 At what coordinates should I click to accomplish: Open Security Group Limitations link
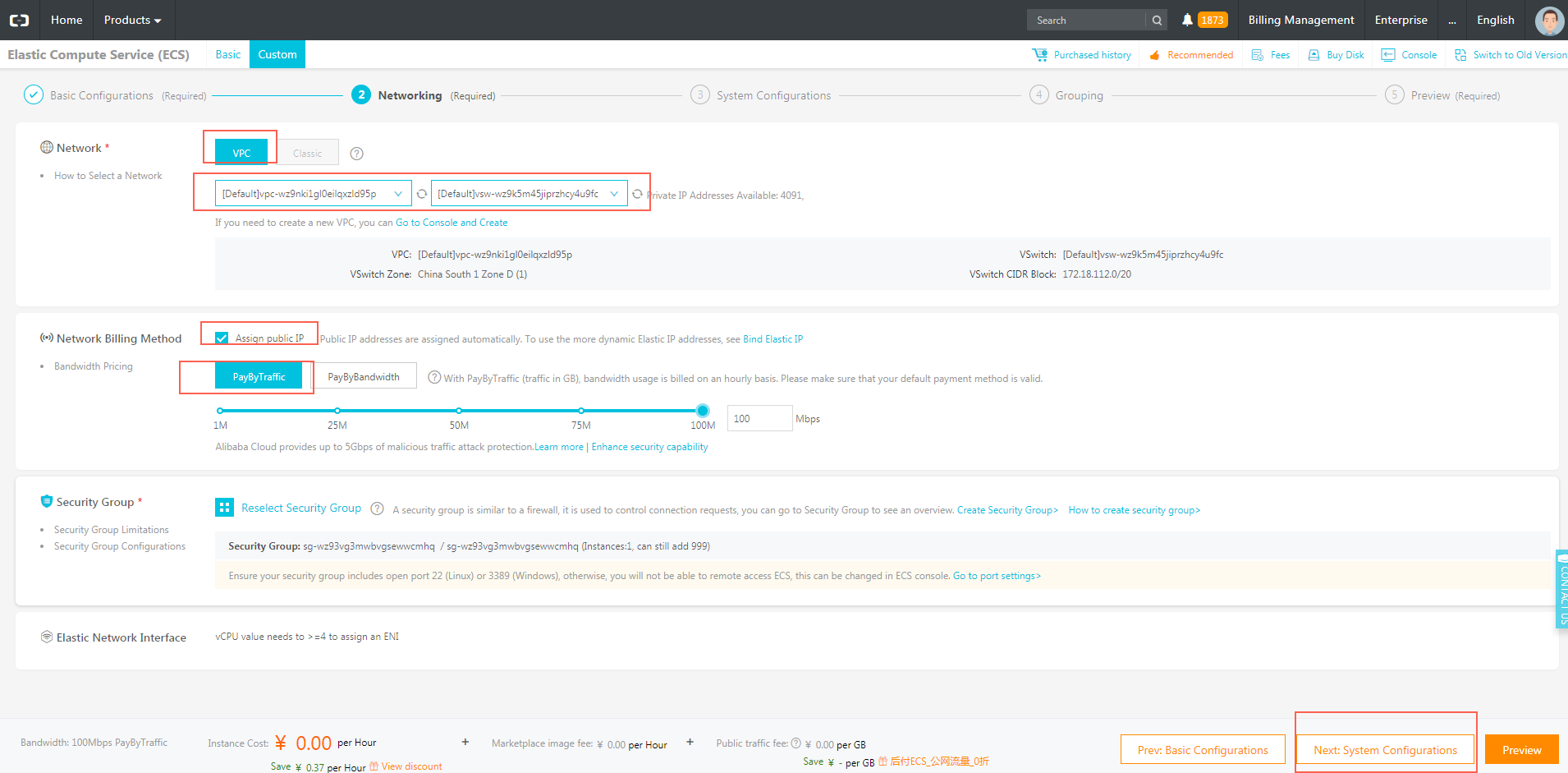point(112,530)
